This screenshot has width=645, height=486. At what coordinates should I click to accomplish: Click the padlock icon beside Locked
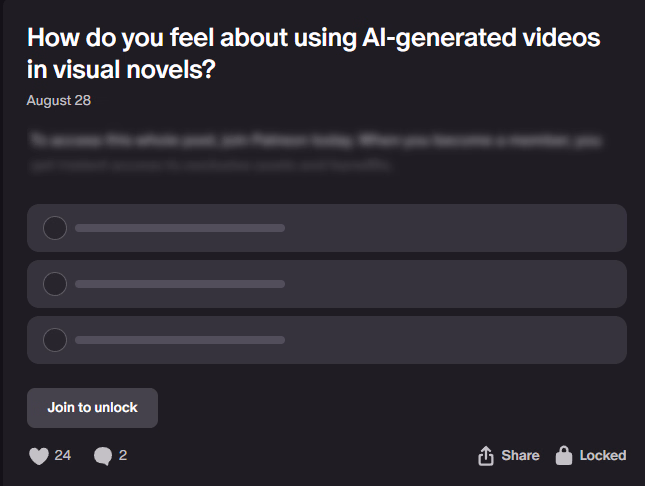coord(564,456)
